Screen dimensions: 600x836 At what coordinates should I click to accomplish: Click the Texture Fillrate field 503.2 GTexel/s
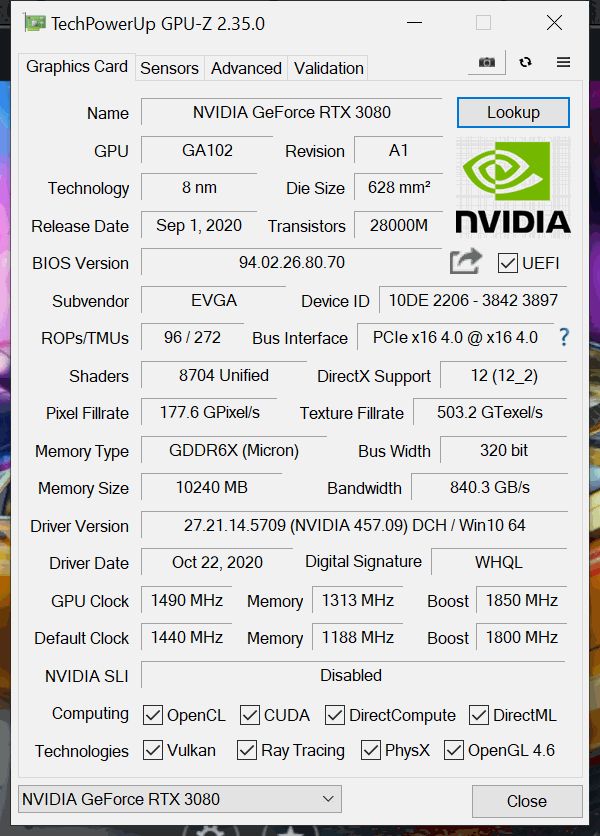pos(490,412)
